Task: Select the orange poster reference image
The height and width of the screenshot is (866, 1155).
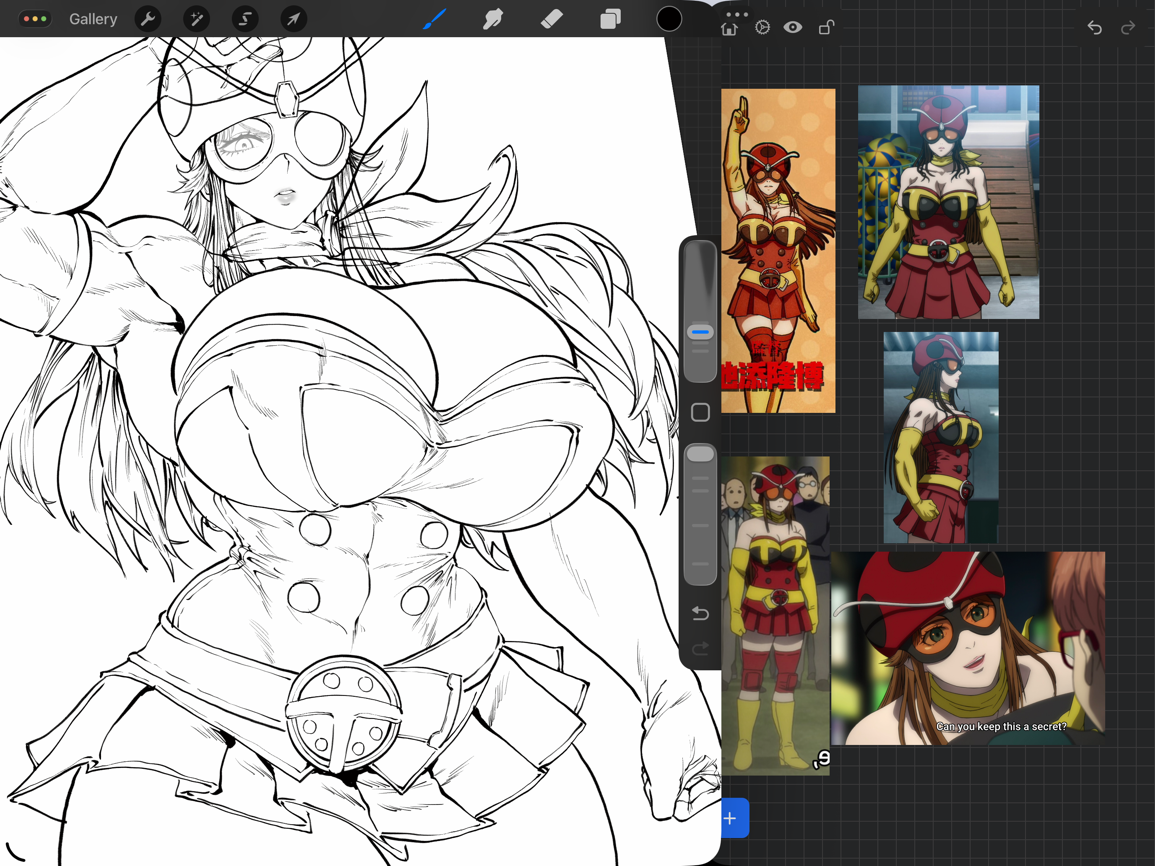Action: [778, 251]
